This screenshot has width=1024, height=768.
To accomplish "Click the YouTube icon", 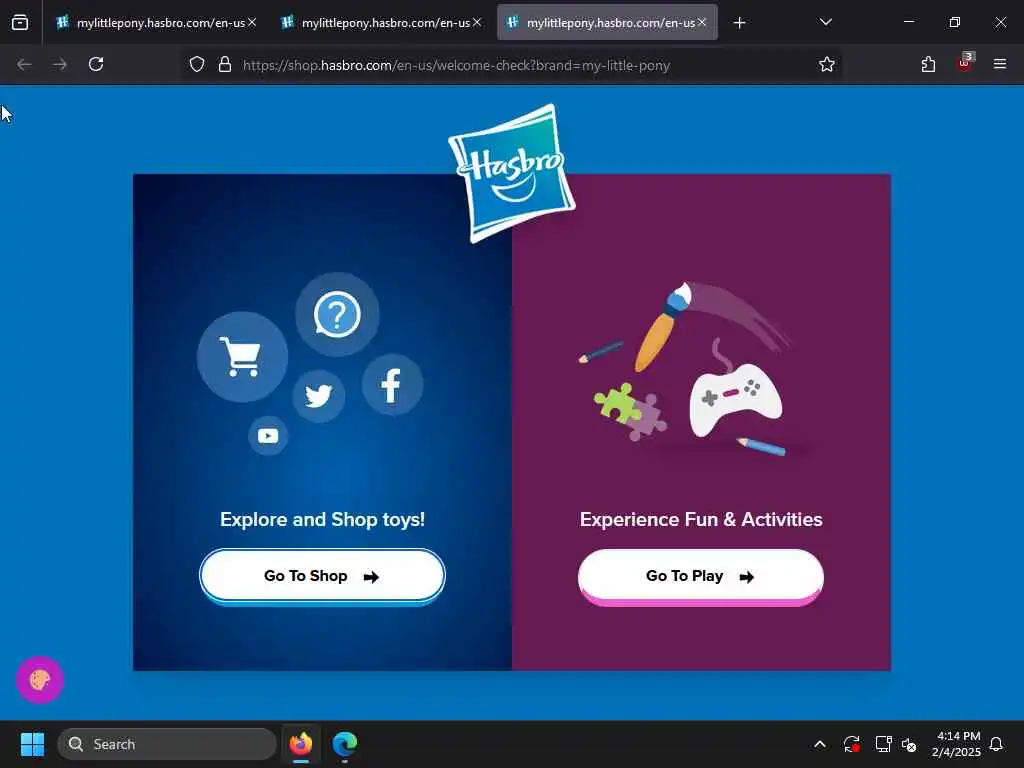I will [x=268, y=436].
